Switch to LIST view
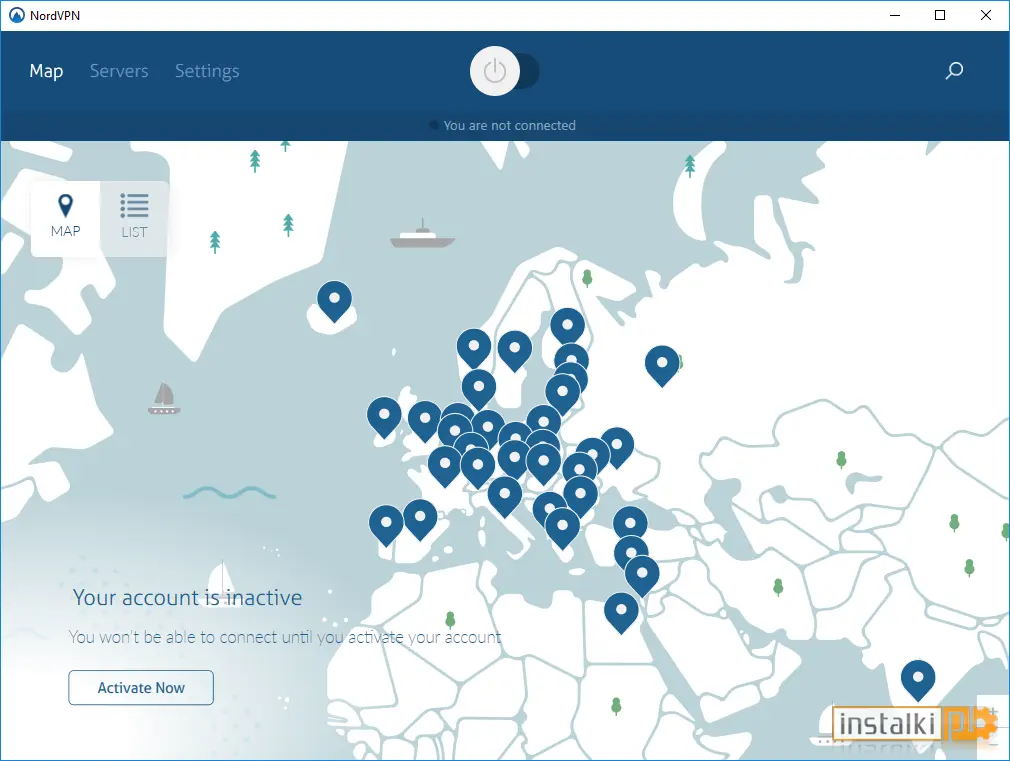The image size is (1010, 761). tap(134, 218)
